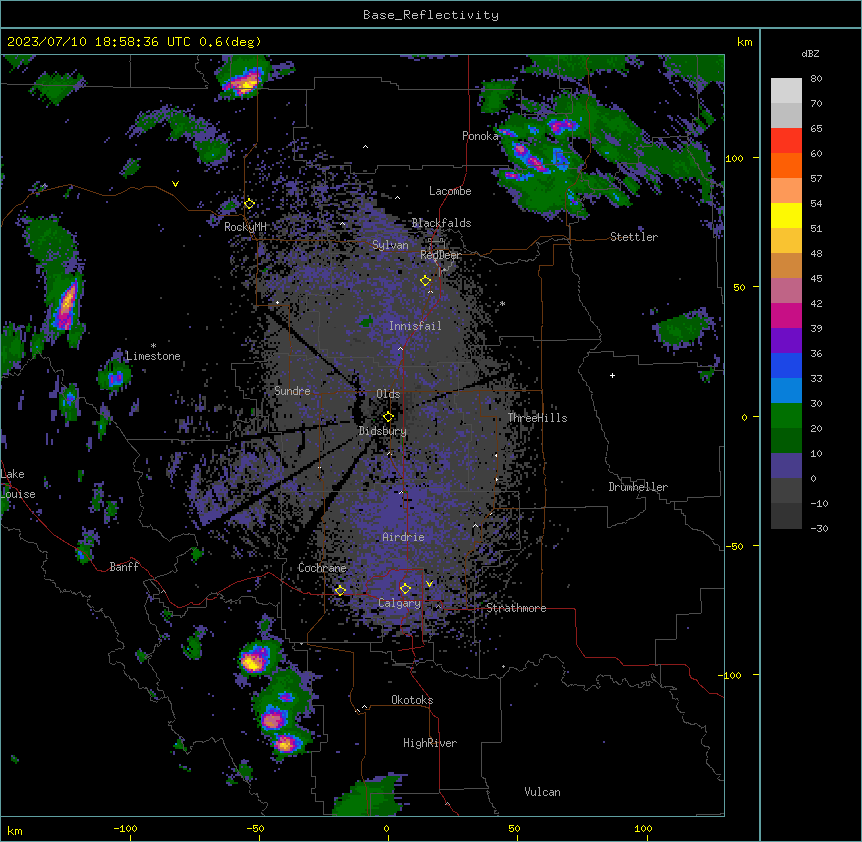This screenshot has height=842, width=862.
Task: Click the RedDeer city label
Action: coord(441,255)
